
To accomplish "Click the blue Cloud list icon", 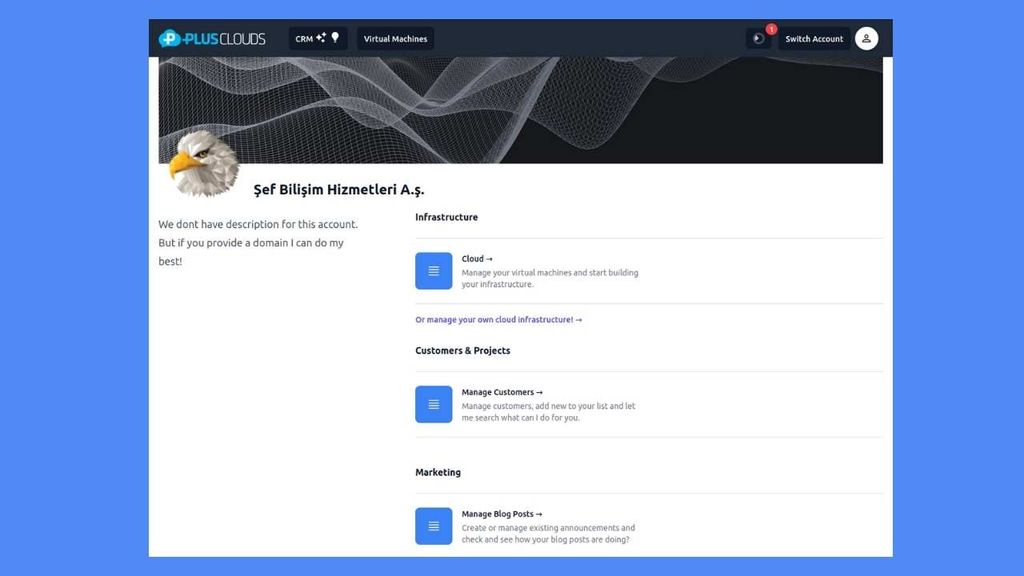I will point(433,271).
